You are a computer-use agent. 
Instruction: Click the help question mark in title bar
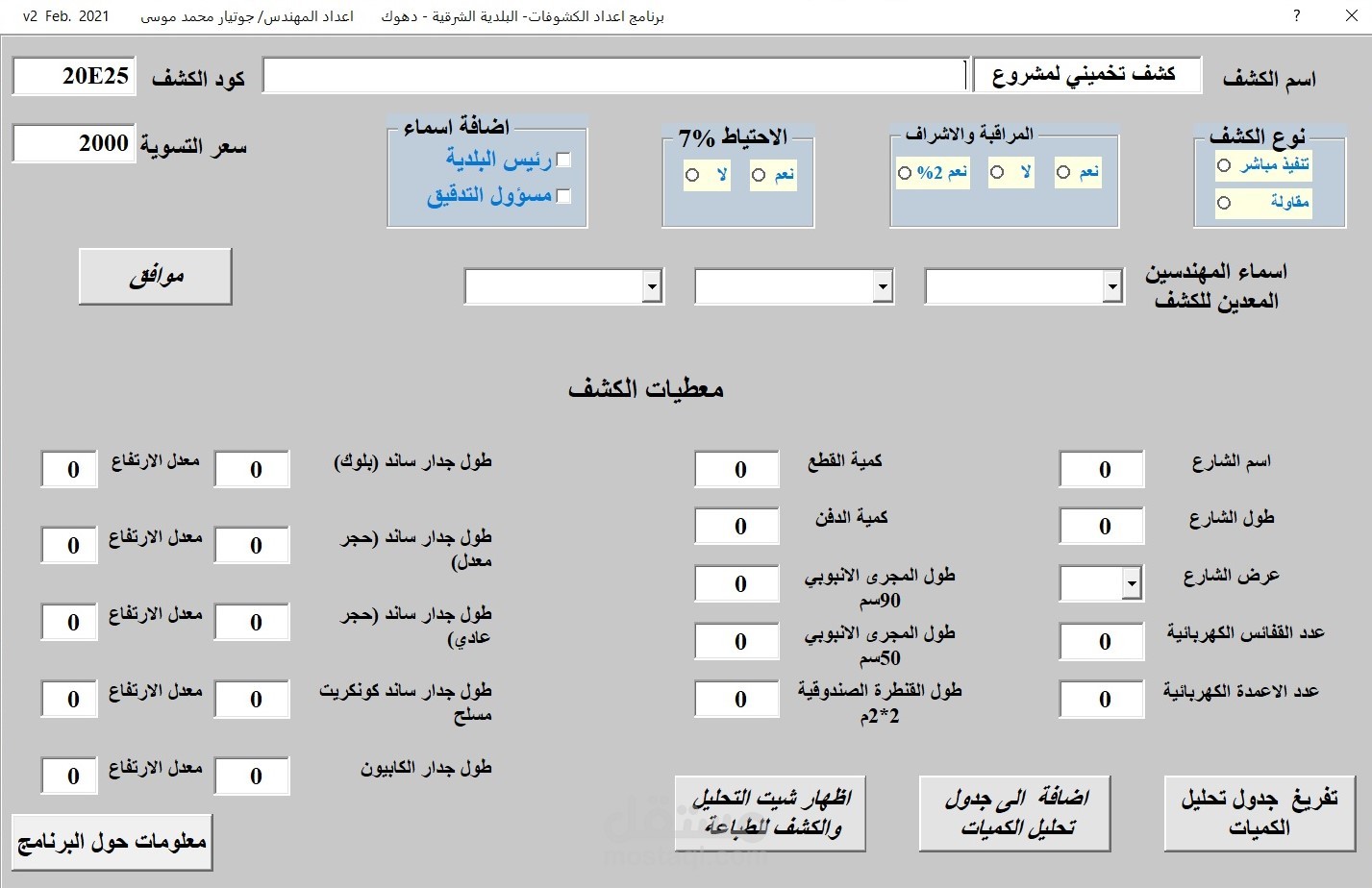[1296, 15]
